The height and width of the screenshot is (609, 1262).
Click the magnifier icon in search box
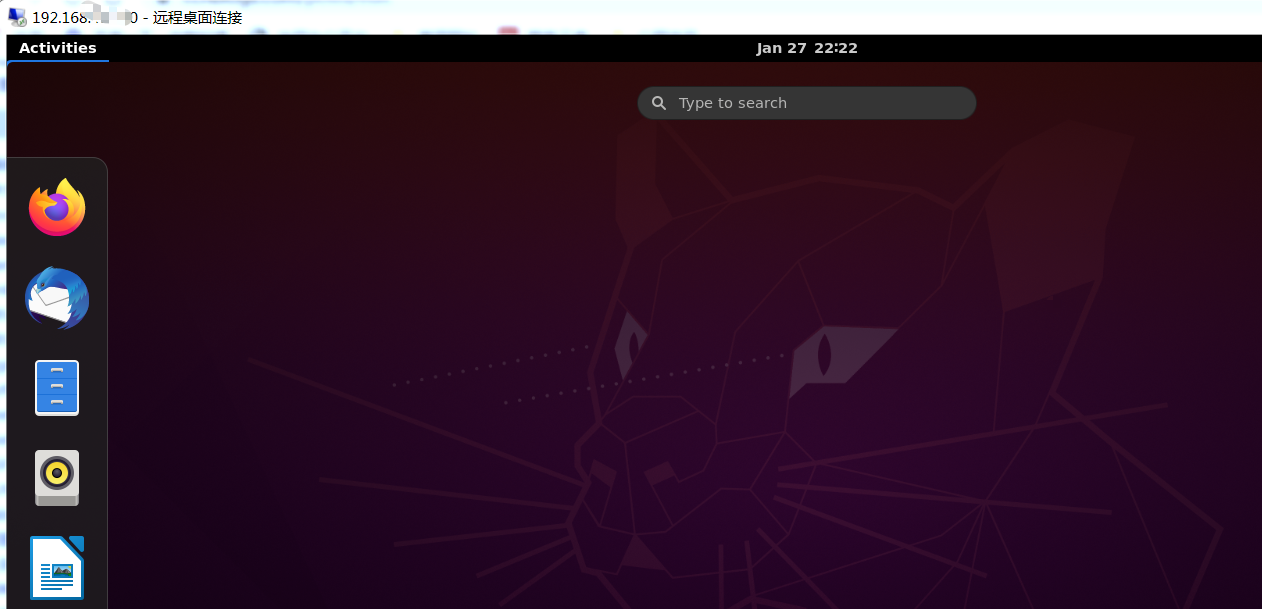click(659, 103)
